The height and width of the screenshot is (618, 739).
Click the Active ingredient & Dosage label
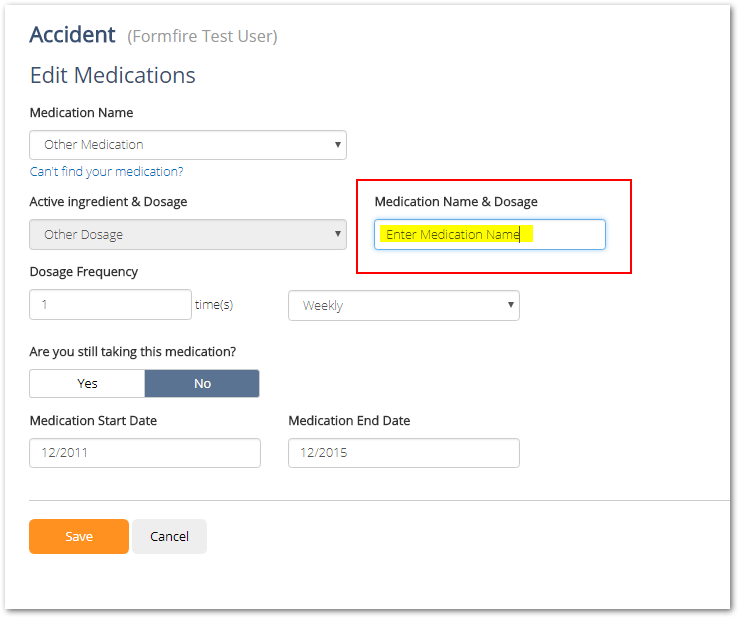[108, 202]
